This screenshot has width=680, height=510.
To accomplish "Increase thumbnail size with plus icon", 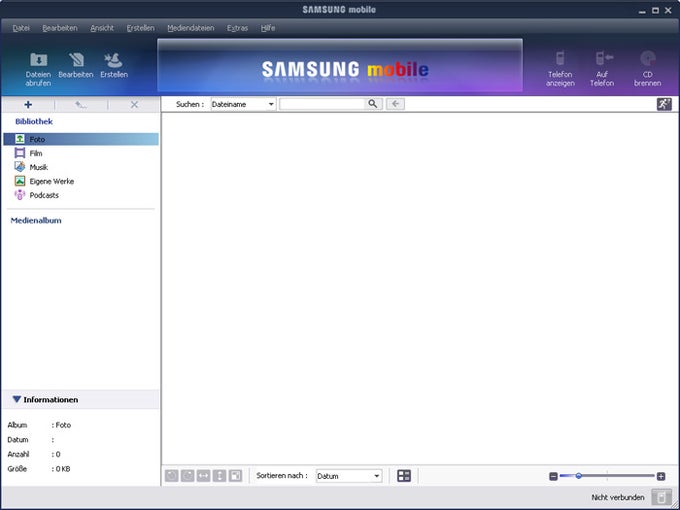I will click(x=660, y=477).
